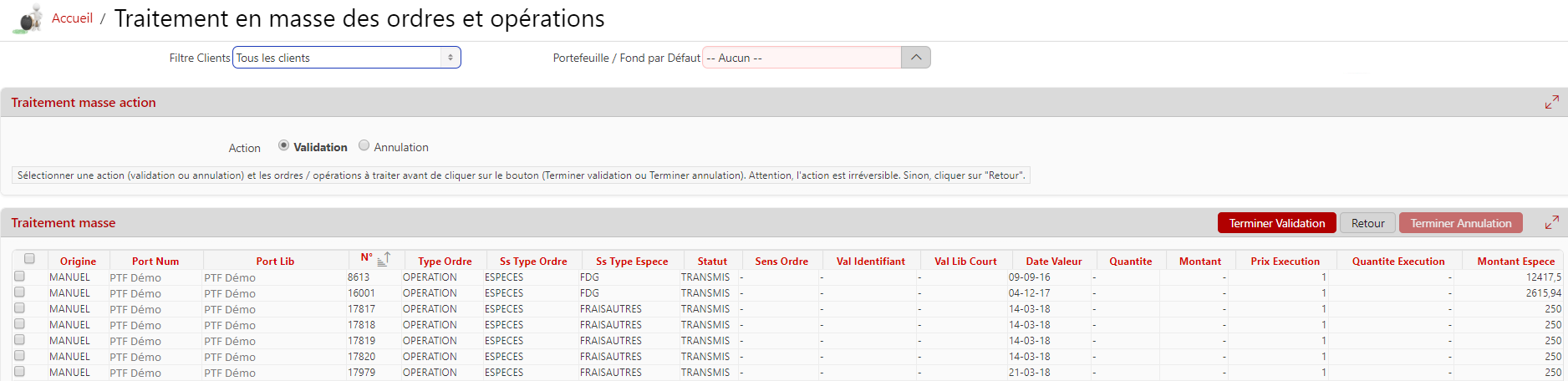
Task: Check the row for order 8613
Action: [x=19, y=277]
